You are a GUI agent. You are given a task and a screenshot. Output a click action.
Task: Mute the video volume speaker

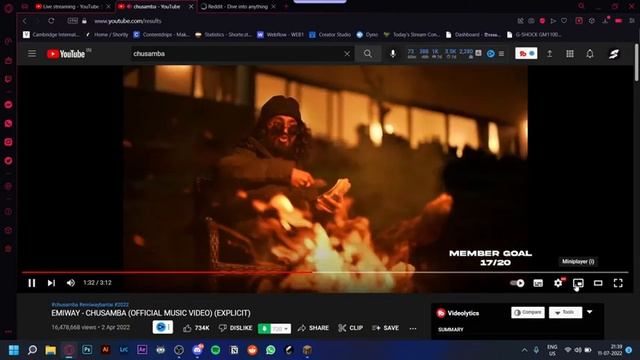point(71,283)
